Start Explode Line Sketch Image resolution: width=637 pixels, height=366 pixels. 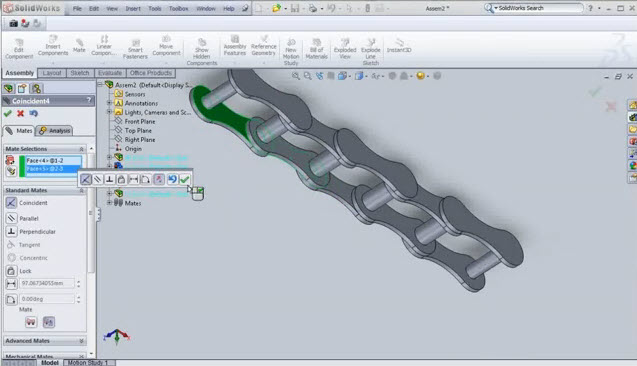click(370, 52)
